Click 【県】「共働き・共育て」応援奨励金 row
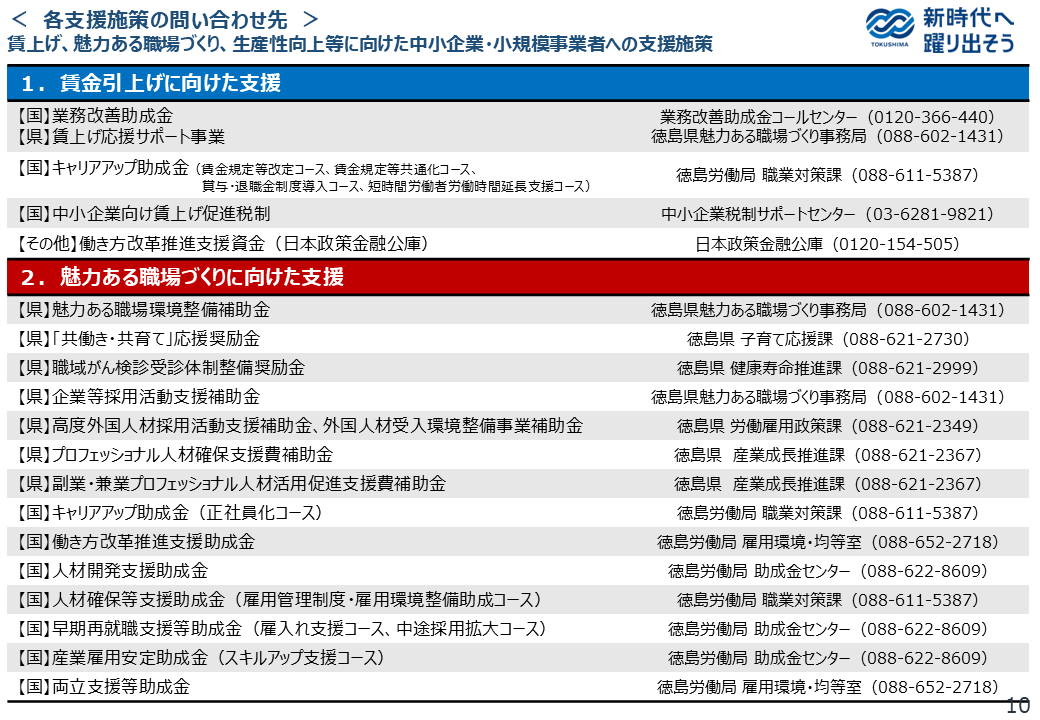This screenshot has height=720, width=1040. point(518,339)
